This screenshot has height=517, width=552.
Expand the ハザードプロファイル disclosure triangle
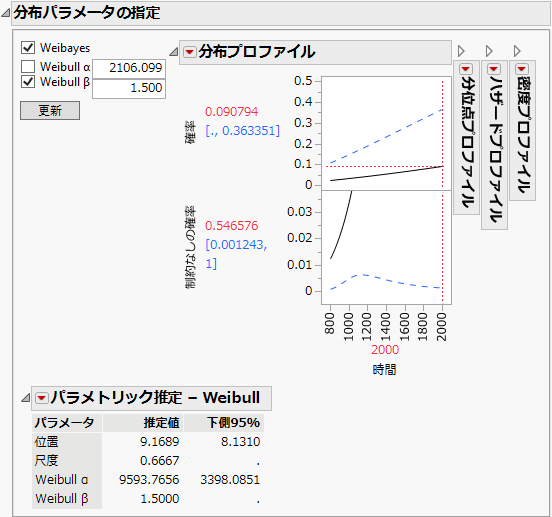click(489, 51)
